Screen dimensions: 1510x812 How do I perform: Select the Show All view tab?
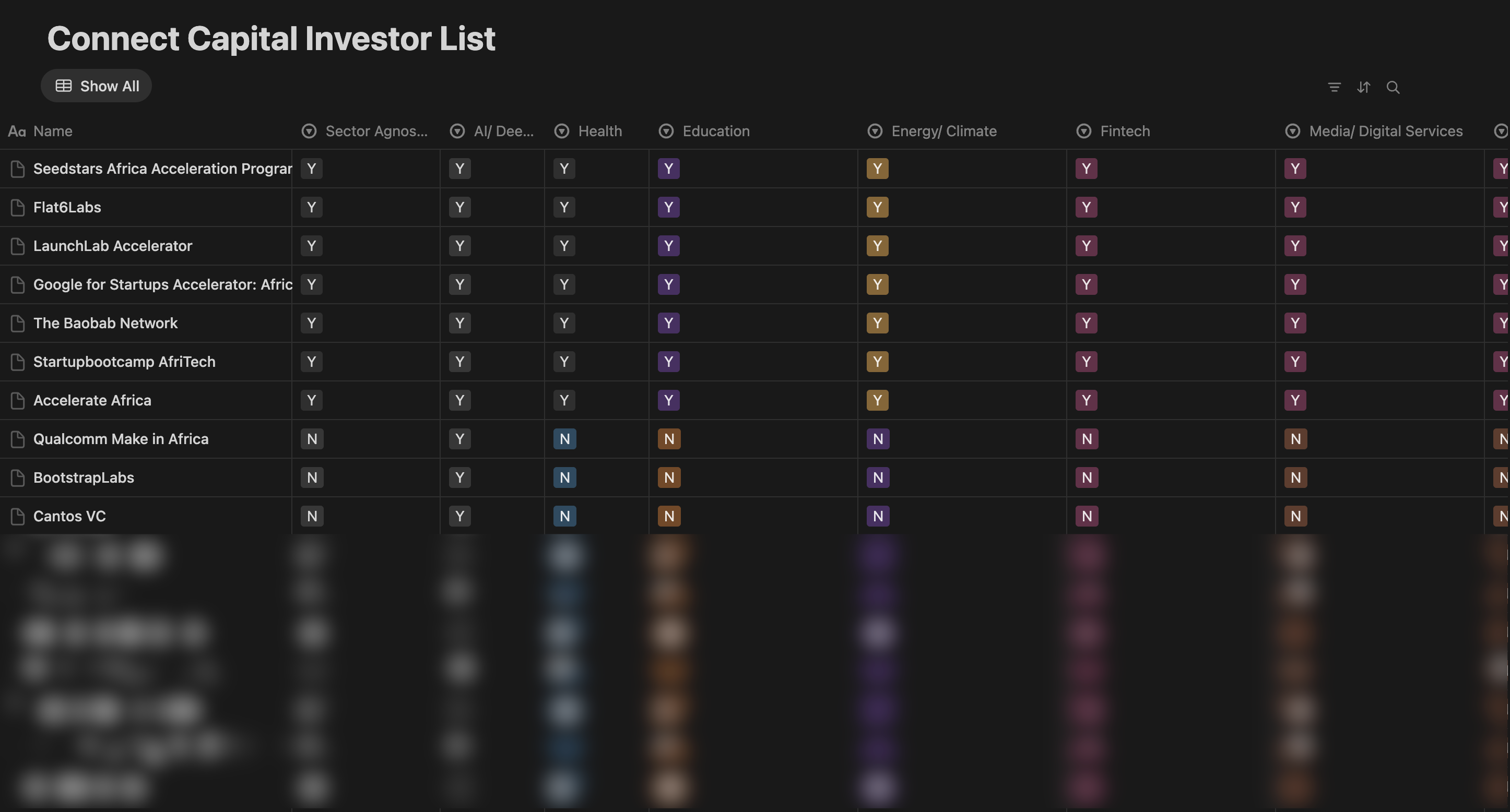(x=97, y=86)
